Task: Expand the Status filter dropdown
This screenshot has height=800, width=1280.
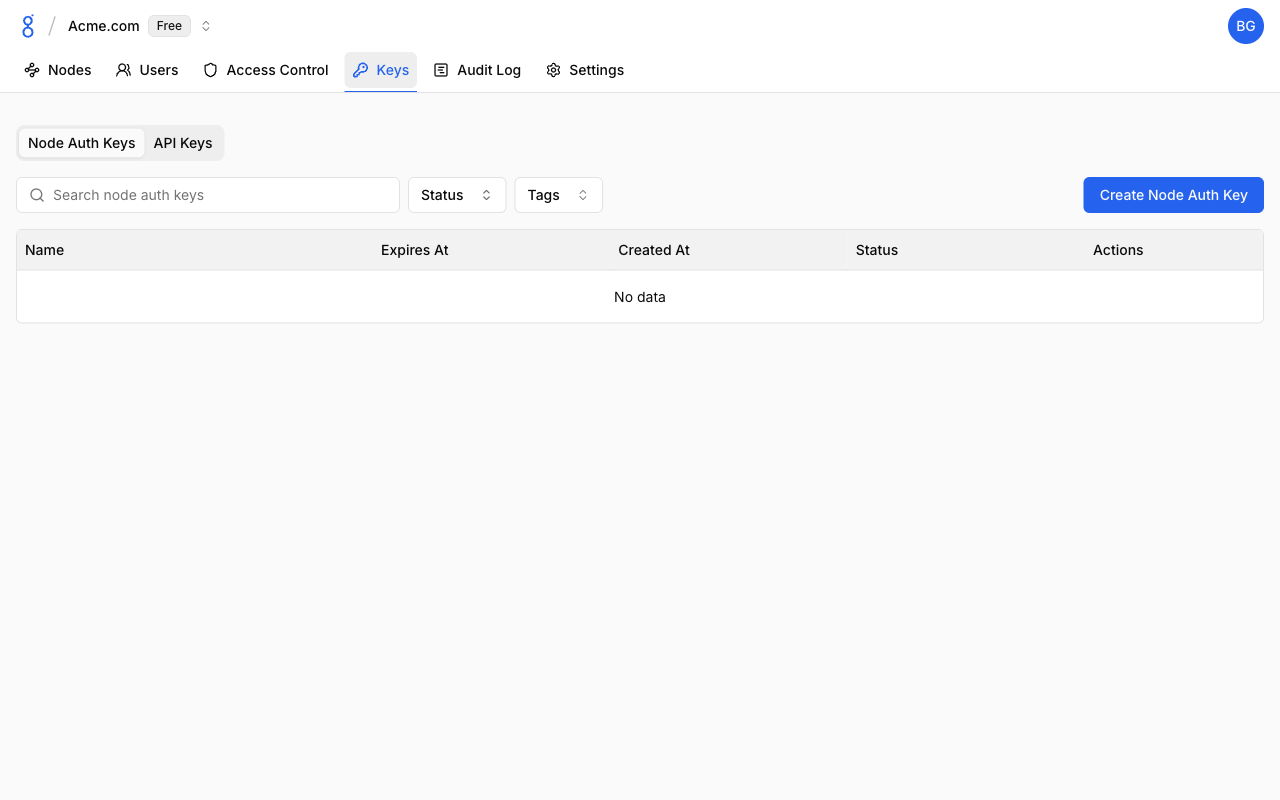Action: click(456, 195)
